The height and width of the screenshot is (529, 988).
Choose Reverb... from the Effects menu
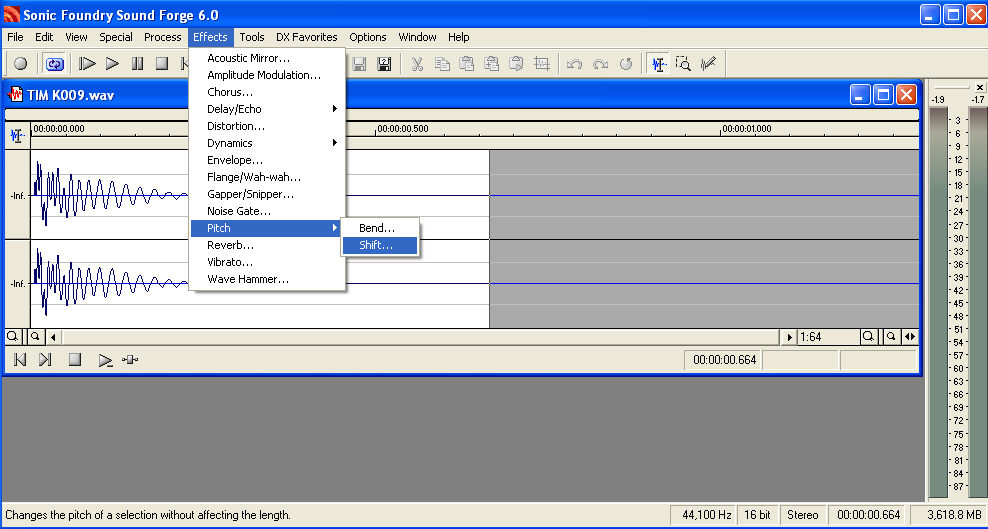click(267, 245)
